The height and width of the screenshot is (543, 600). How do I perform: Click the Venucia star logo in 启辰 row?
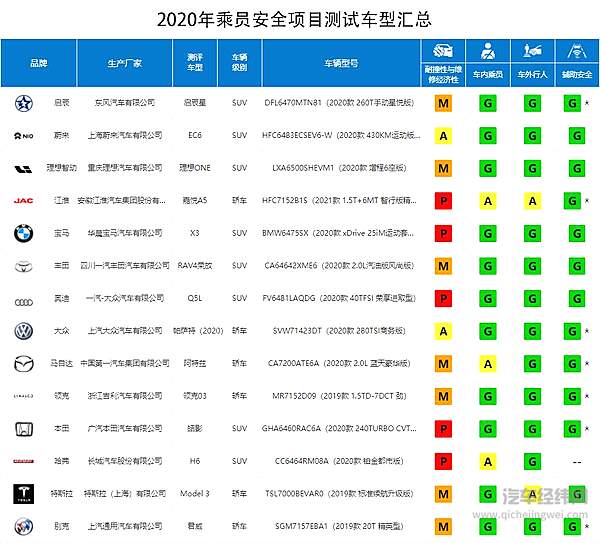click(24, 103)
